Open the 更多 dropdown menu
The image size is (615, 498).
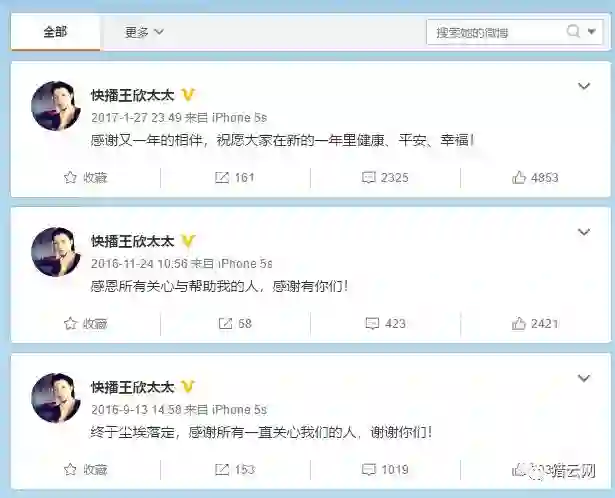coord(144,32)
